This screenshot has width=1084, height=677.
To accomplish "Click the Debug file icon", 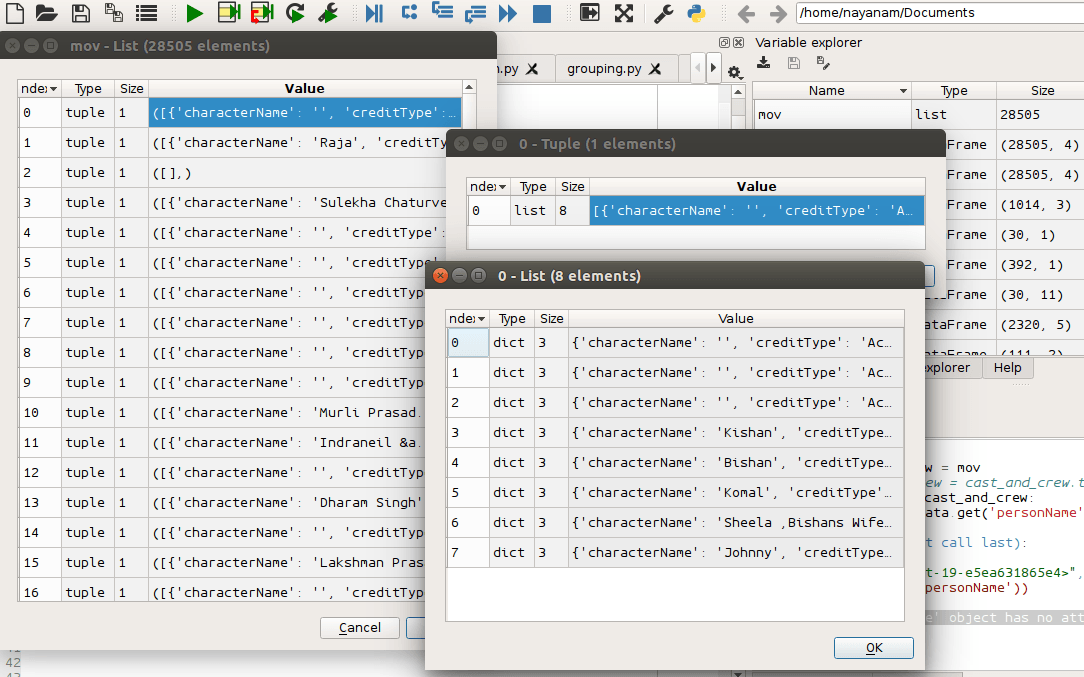I will pos(374,13).
